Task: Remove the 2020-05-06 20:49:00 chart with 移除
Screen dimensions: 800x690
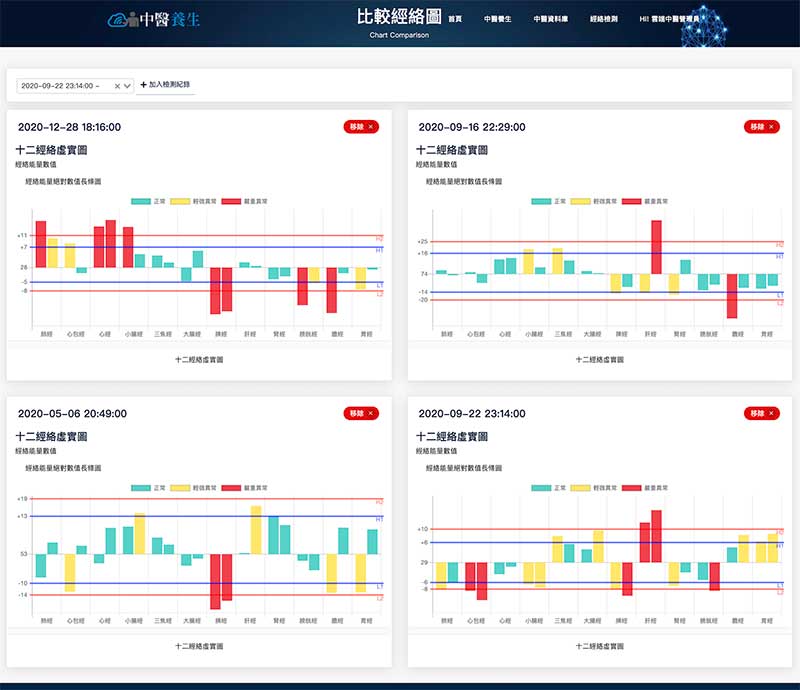Action: [x=361, y=413]
